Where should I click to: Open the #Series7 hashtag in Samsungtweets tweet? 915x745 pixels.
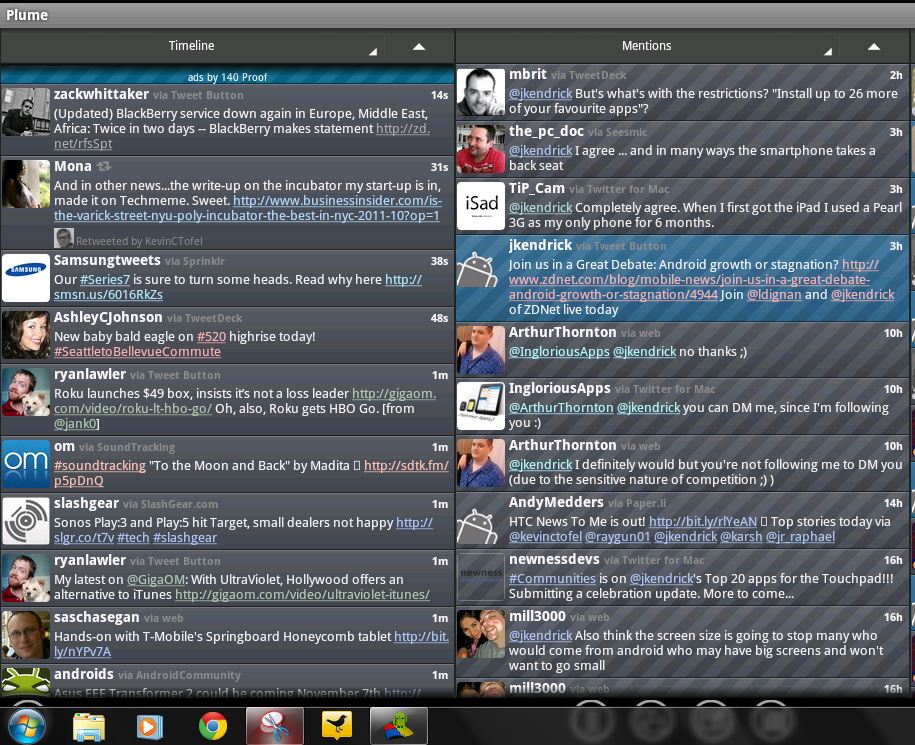[x=105, y=280]
